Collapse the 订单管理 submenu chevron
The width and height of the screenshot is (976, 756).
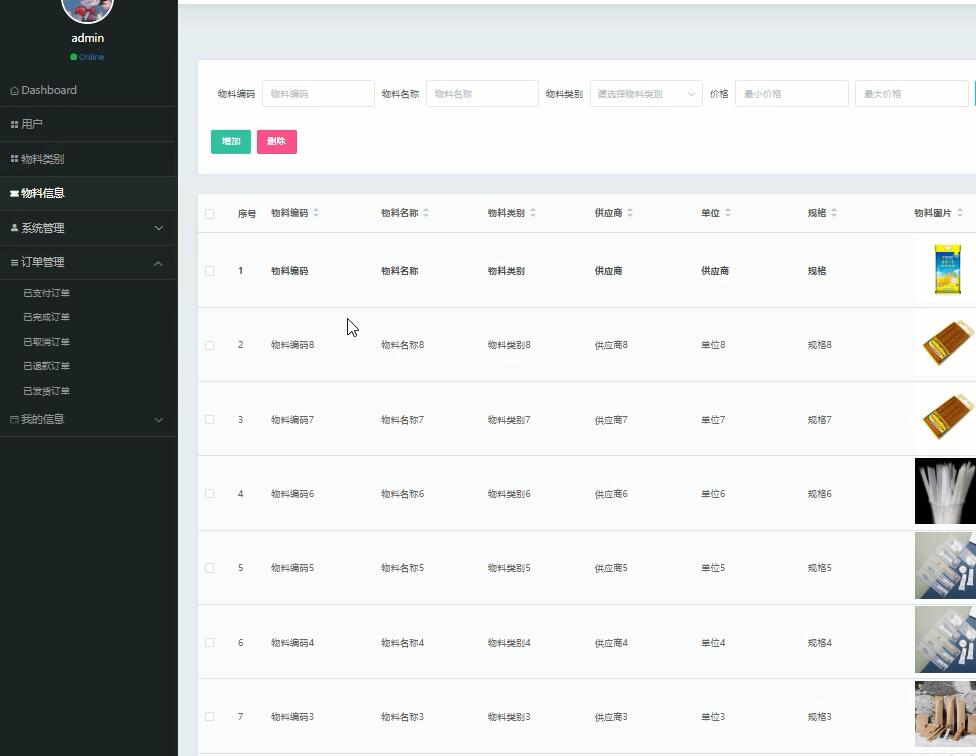pos(159,263)
